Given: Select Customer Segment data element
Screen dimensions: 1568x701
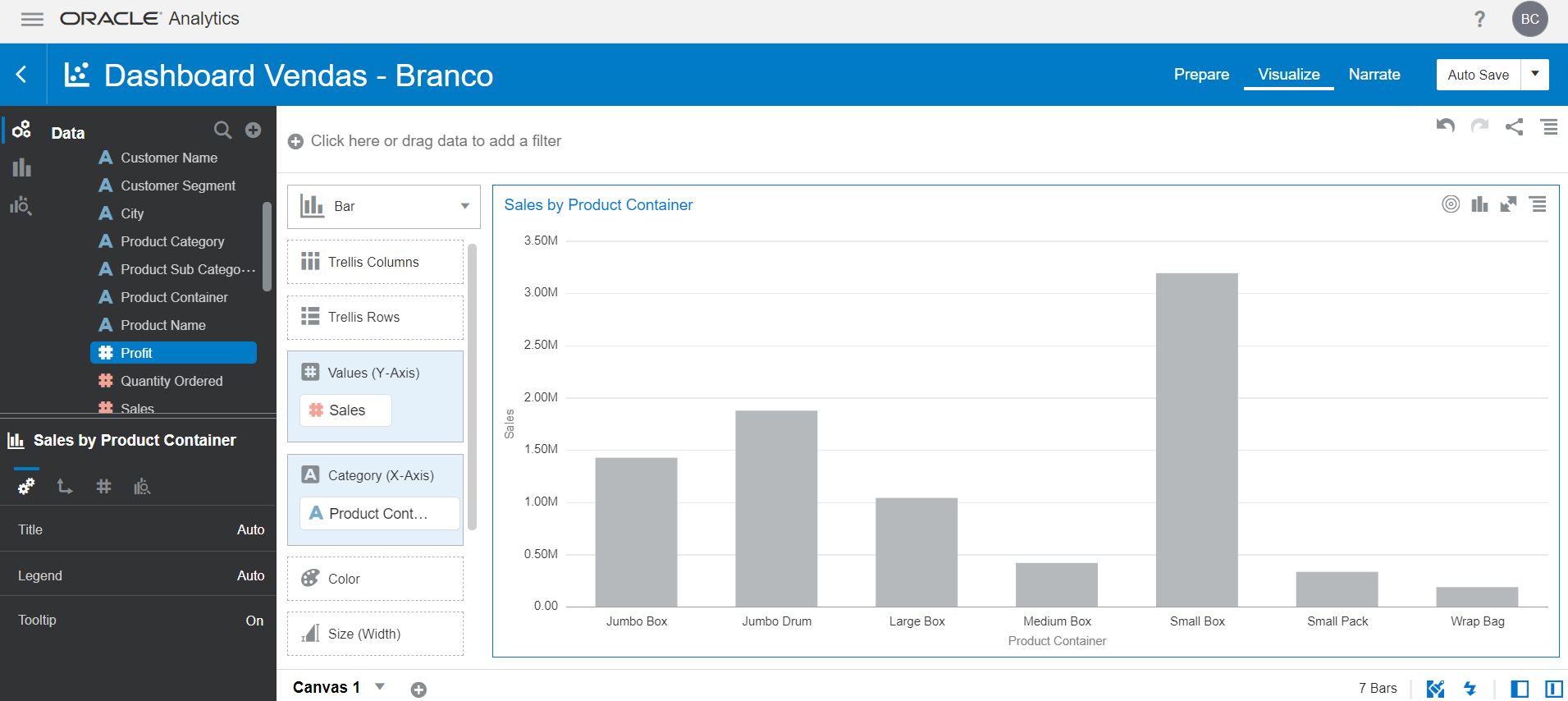Looking at the screenshot, I should [x=178, y=186].
